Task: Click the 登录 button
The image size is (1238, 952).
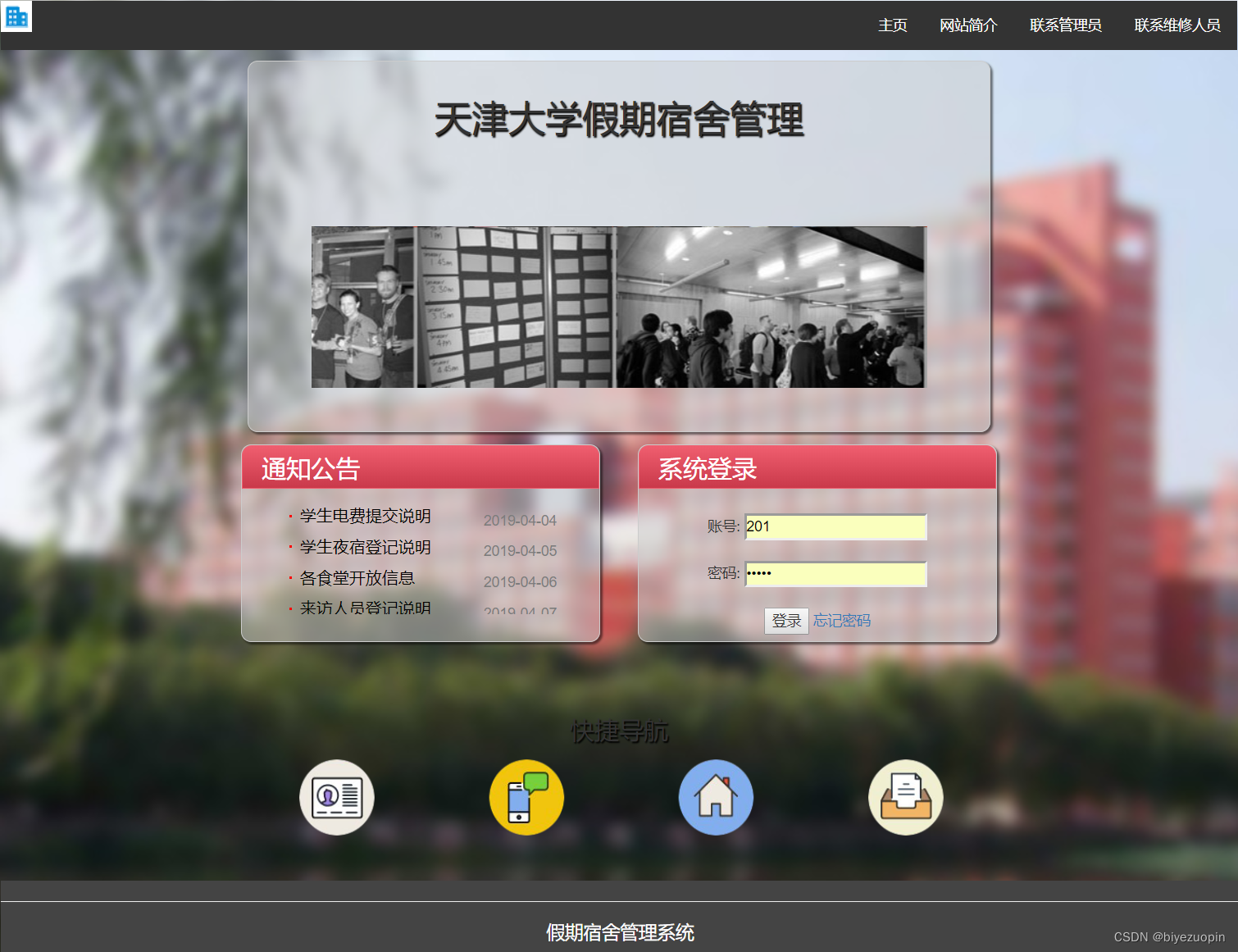Action: pyautogui.click(x=787, y=621)
